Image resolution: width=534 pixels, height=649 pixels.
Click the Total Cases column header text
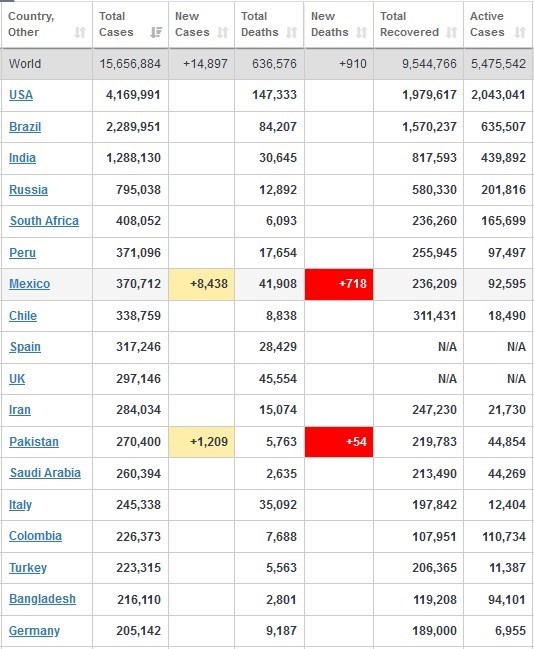point(116,24)
